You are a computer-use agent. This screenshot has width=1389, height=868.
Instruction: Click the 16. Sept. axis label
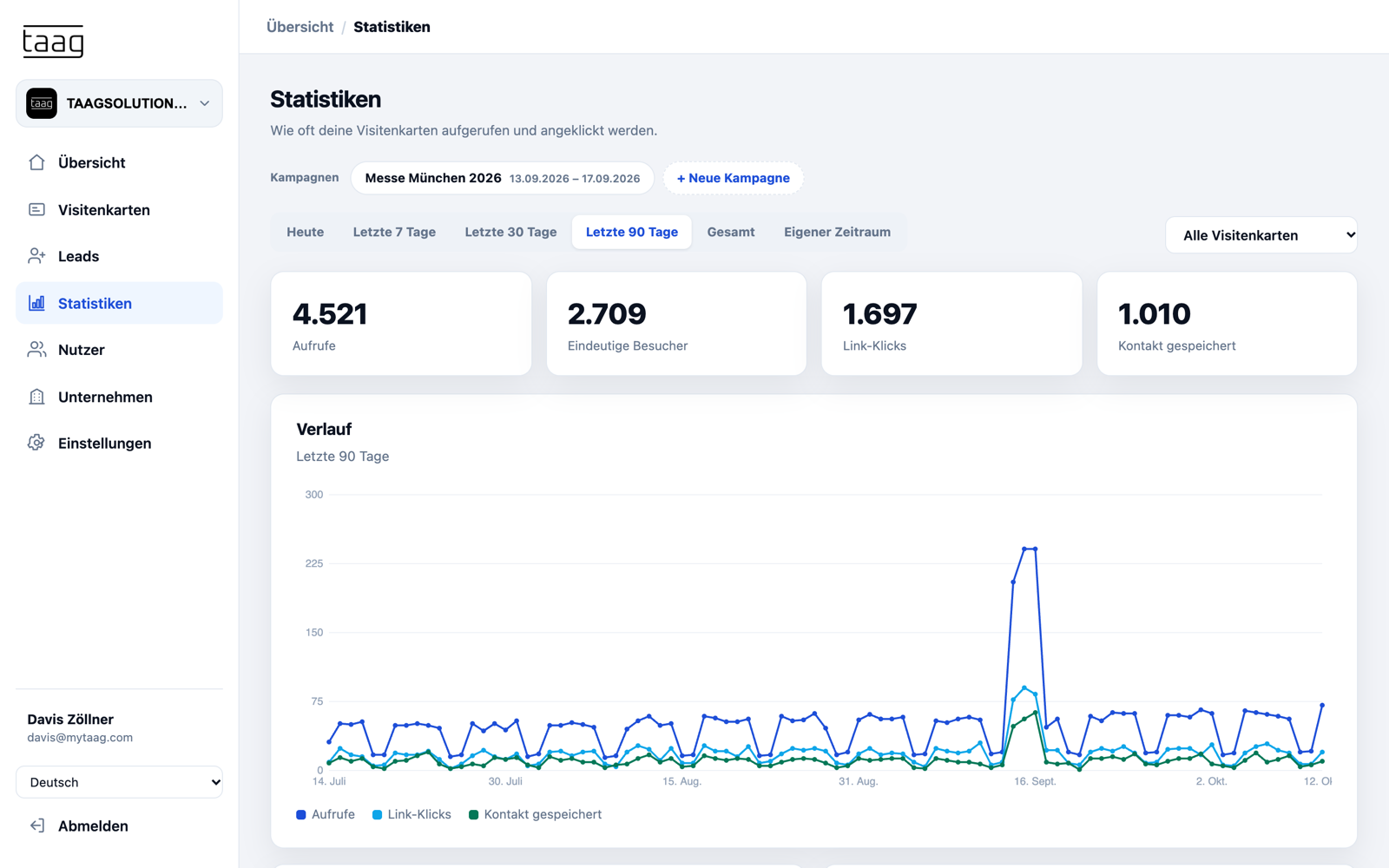pos(1035,781)
